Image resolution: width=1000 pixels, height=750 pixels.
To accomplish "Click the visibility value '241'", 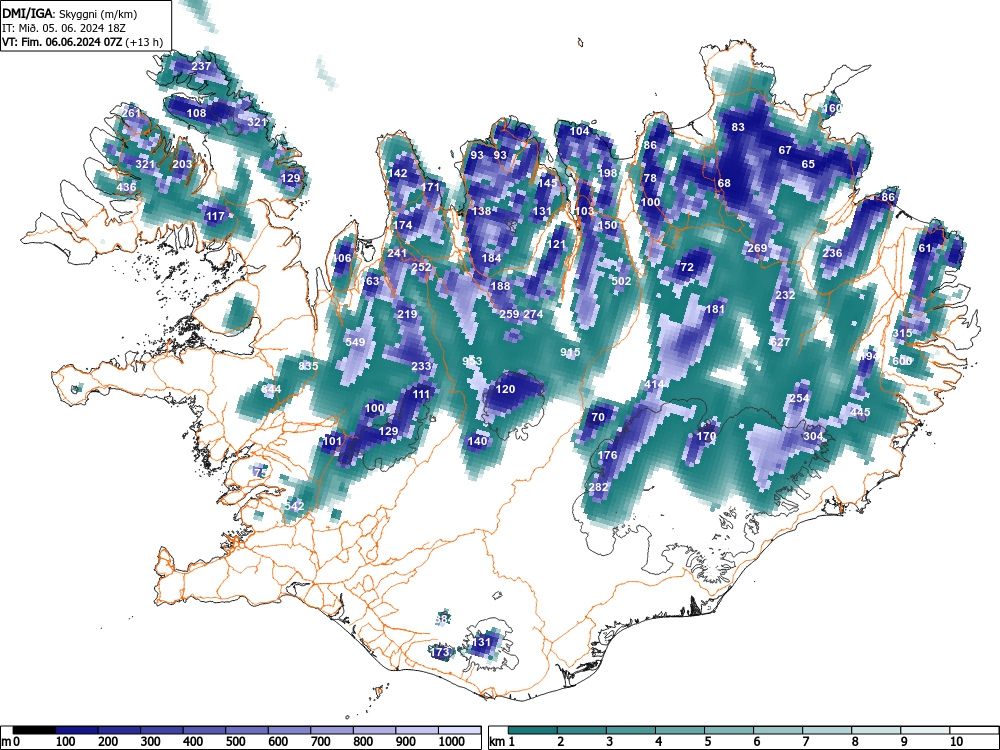I will pos(397,253).
